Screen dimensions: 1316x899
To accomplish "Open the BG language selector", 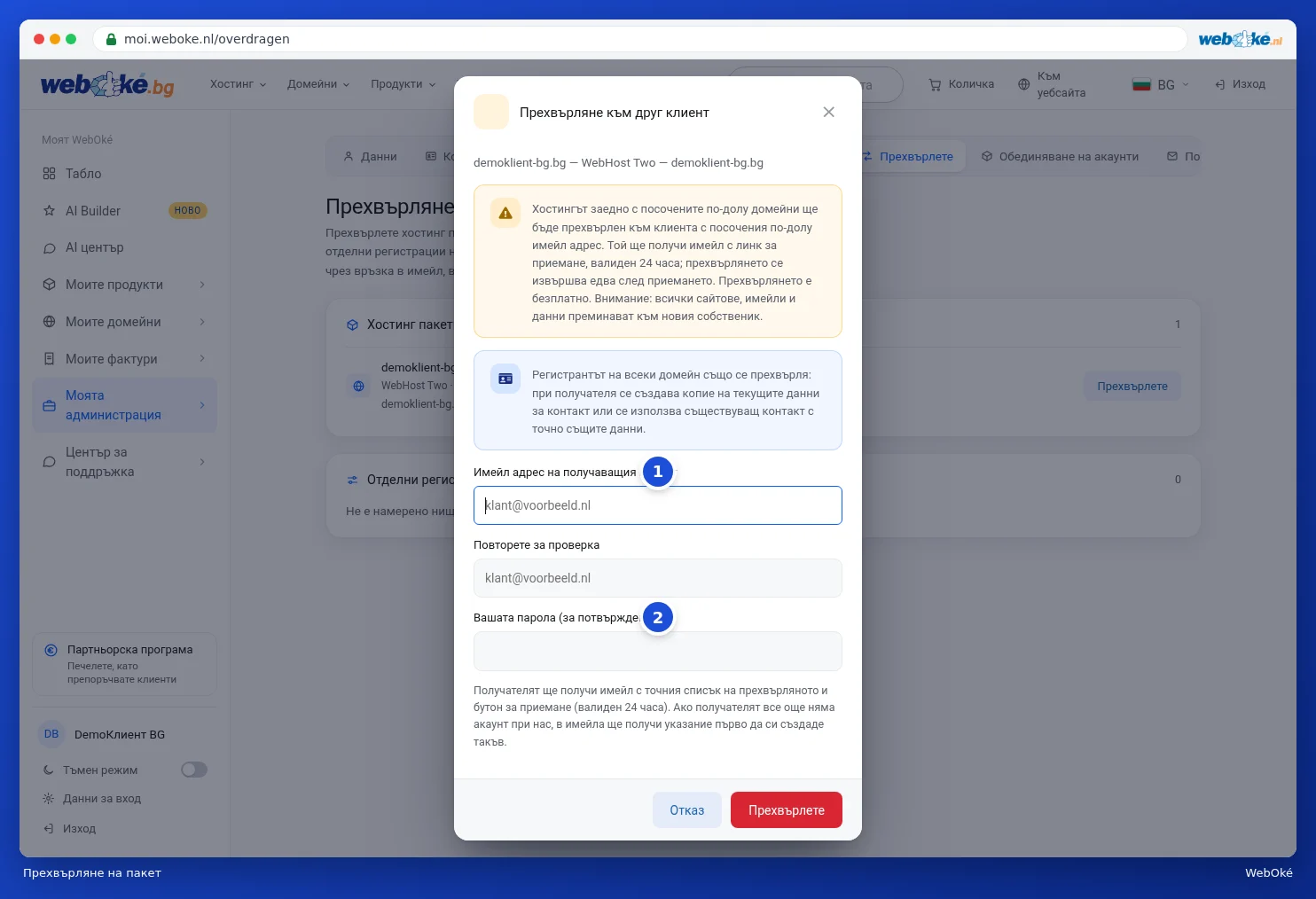I will (x=1161, y=84).
